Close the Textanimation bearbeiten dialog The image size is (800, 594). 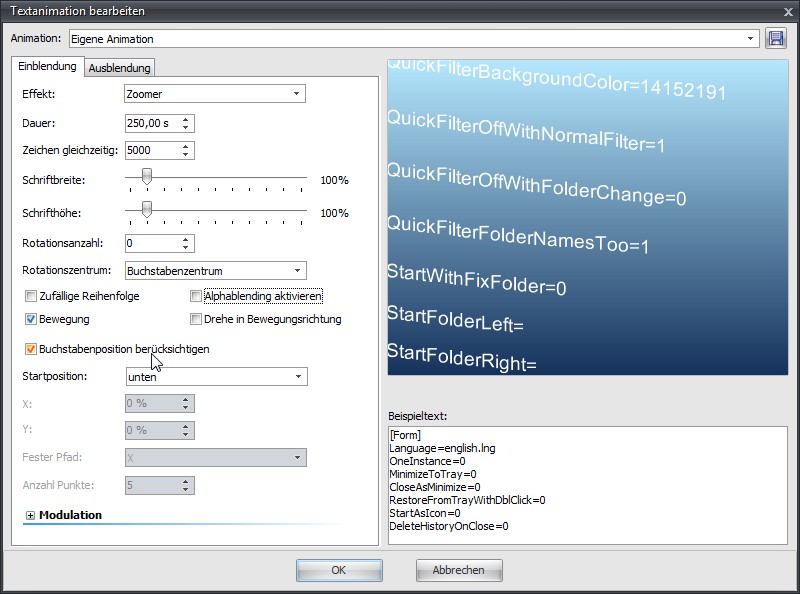point(787,11)
